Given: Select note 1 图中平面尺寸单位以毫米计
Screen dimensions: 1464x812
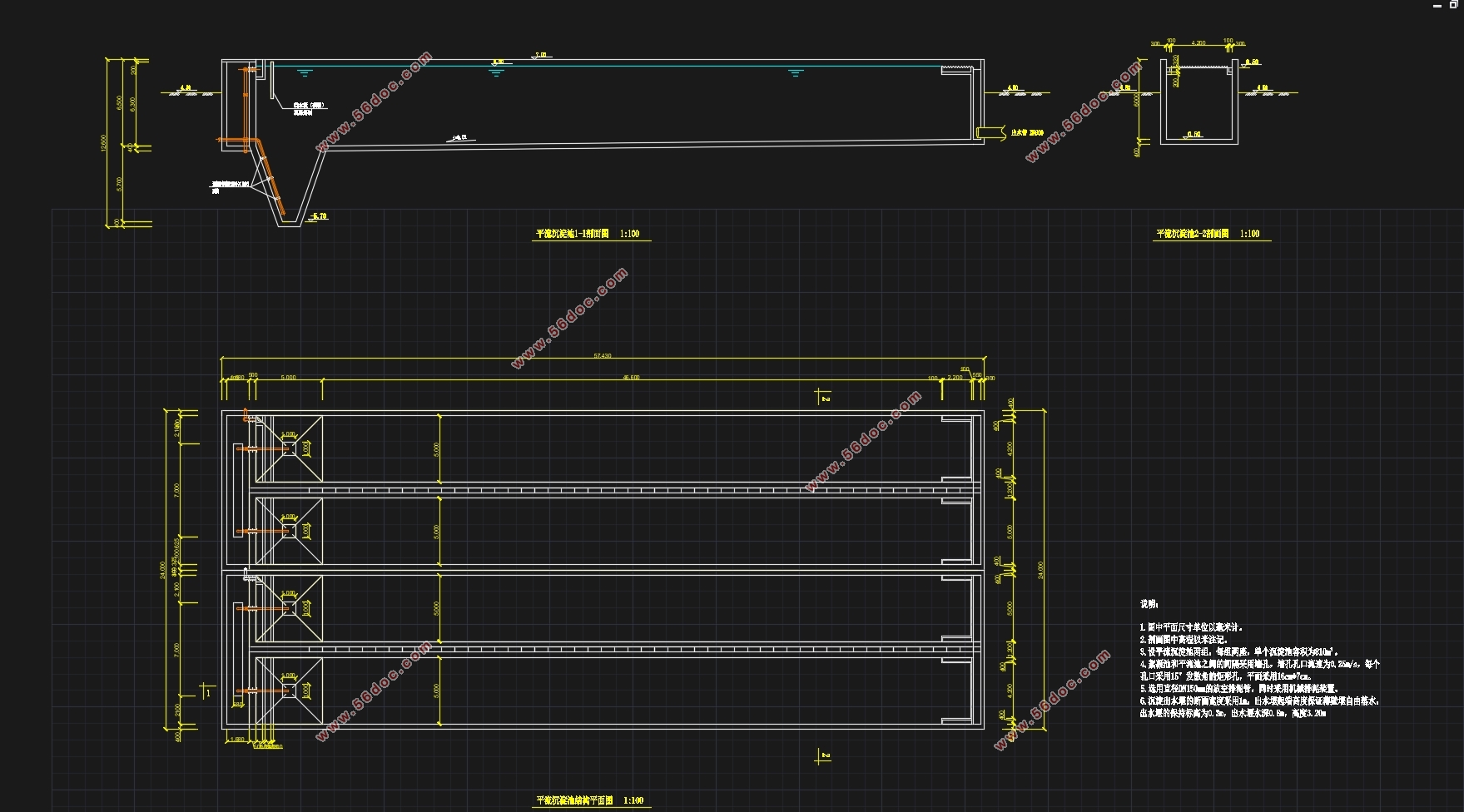Looking at the screenshot, I should click(1191, 627).
